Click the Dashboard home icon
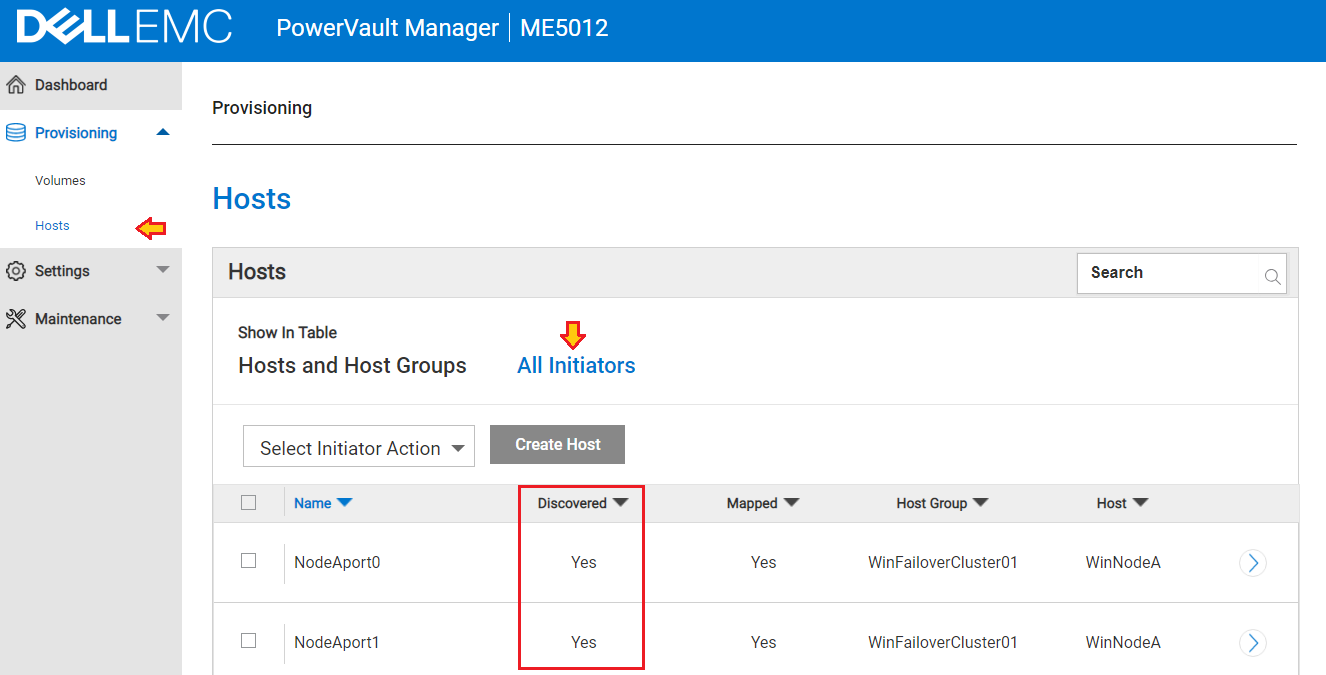 pyautogui.click(x=16, y=84)
